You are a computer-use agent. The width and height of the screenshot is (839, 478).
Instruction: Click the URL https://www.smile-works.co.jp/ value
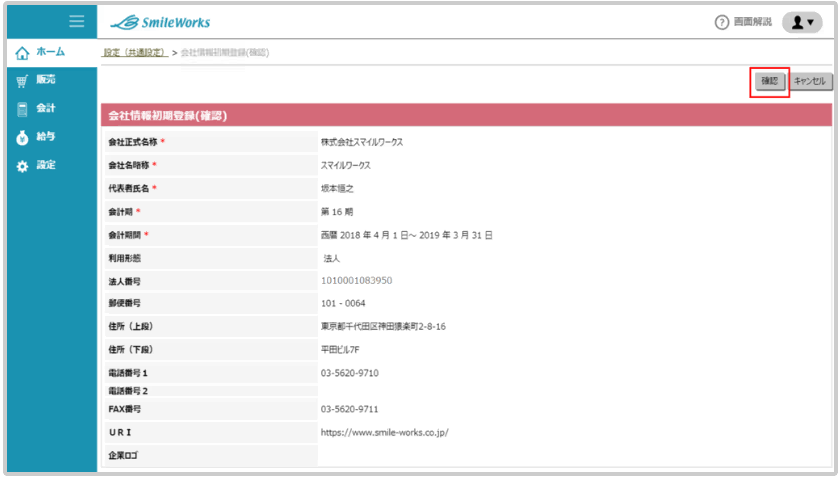[x=384, y=433]
